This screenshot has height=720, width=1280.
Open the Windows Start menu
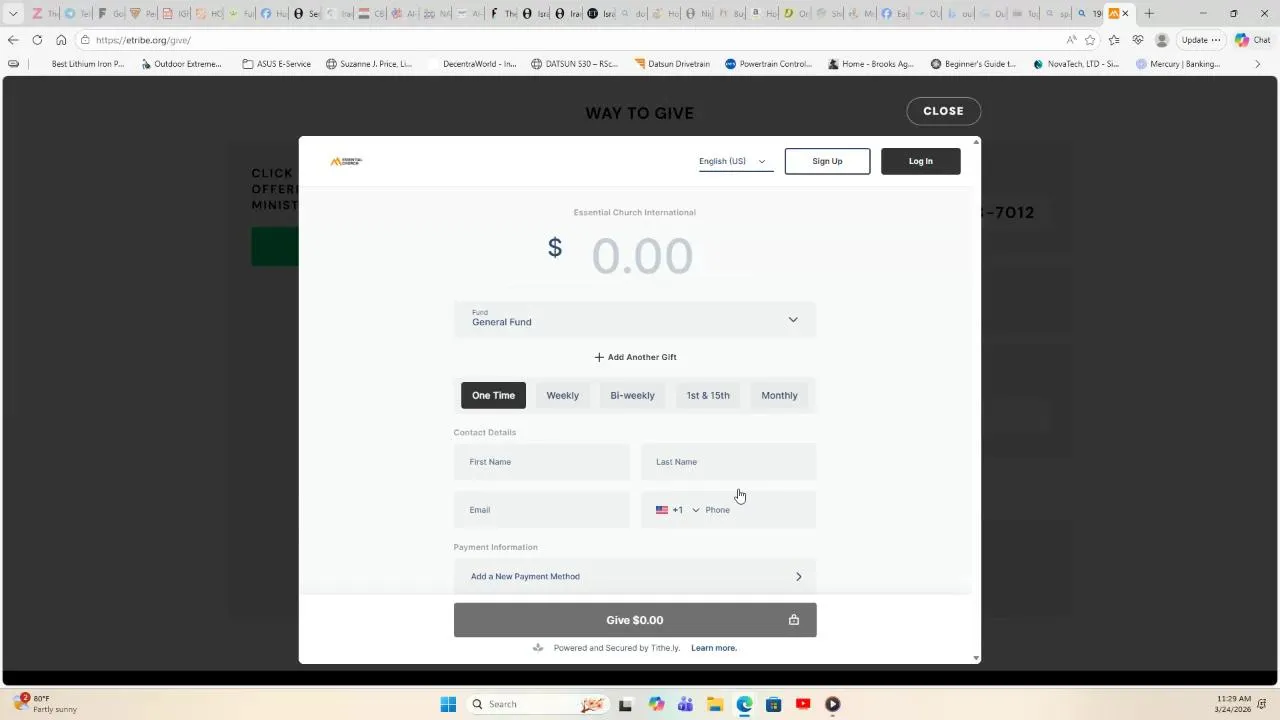[448, 704]
